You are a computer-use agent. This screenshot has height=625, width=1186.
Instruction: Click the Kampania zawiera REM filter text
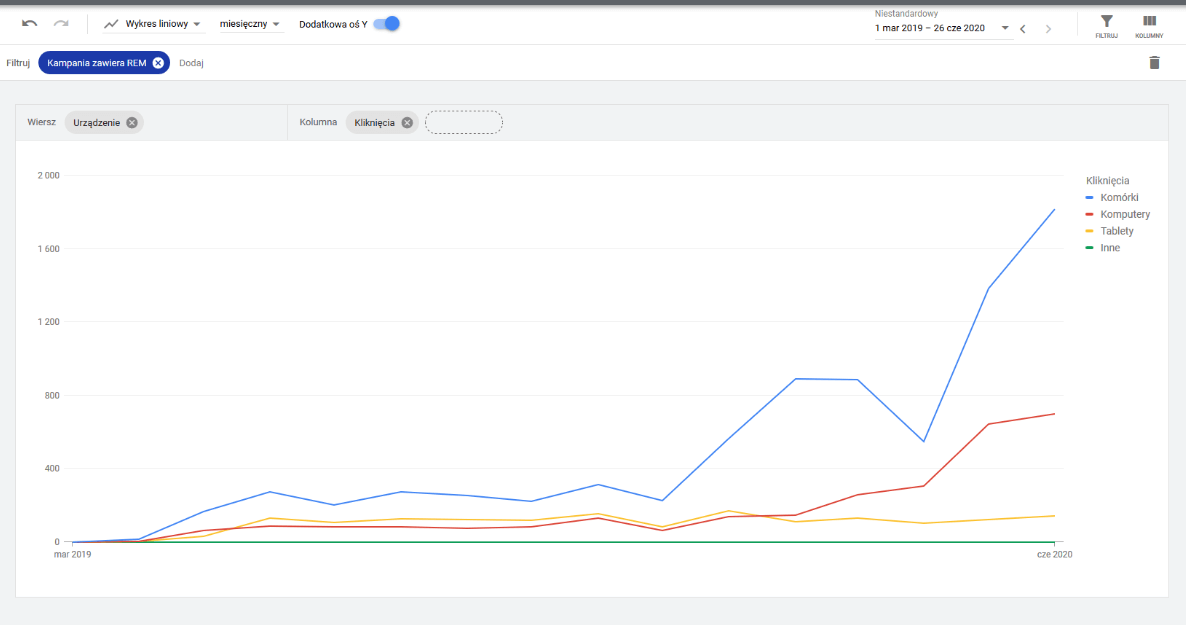point(97,63)
